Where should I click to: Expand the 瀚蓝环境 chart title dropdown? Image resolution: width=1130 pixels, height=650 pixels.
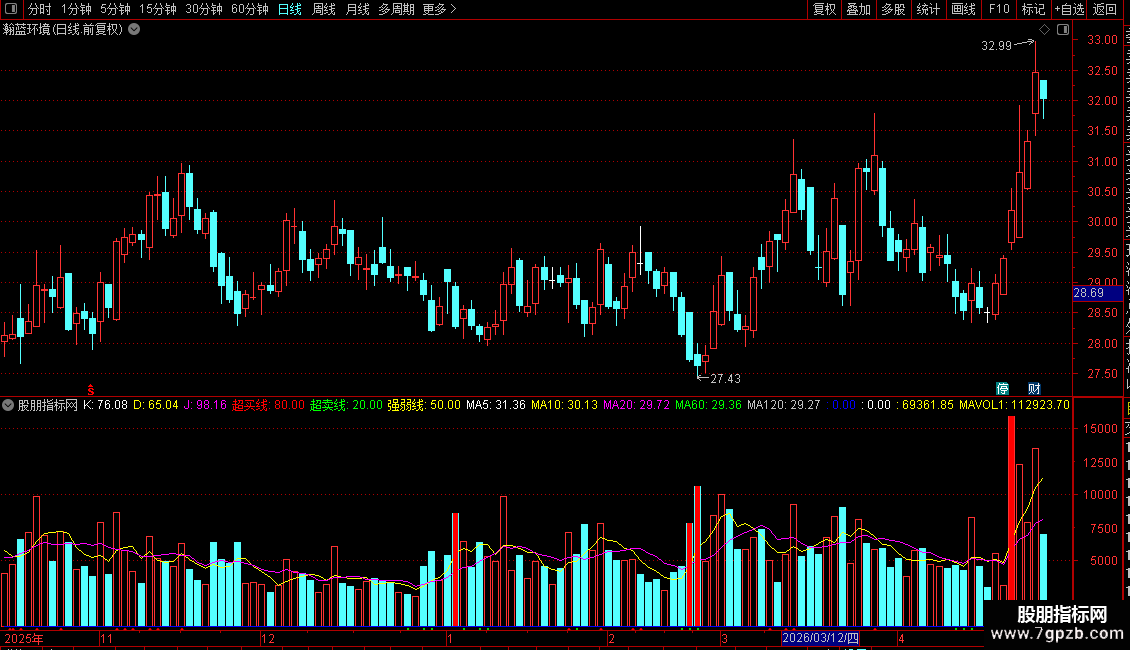point(134,30)
